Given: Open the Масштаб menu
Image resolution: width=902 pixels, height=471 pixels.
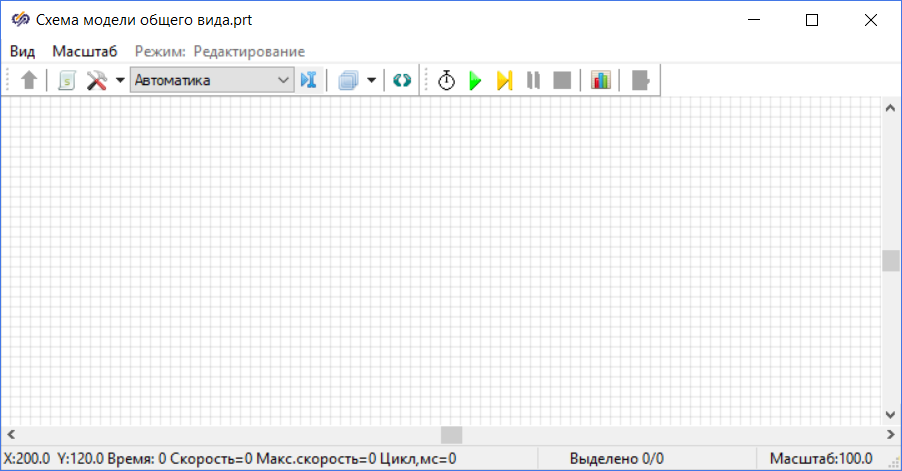Looking at the screenshot, I should [85, 51].
